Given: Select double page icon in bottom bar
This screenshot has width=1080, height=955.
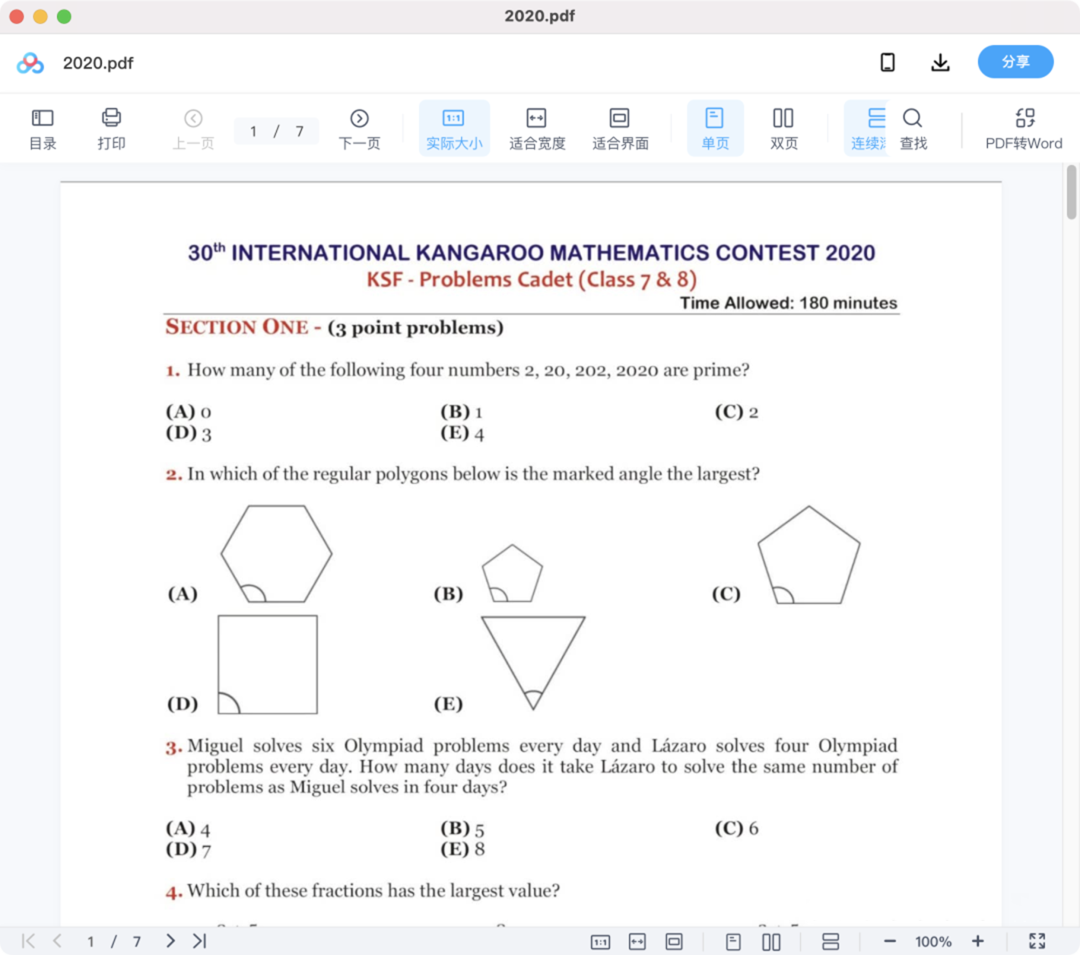Looking at the screenshot, I should 771,941.
